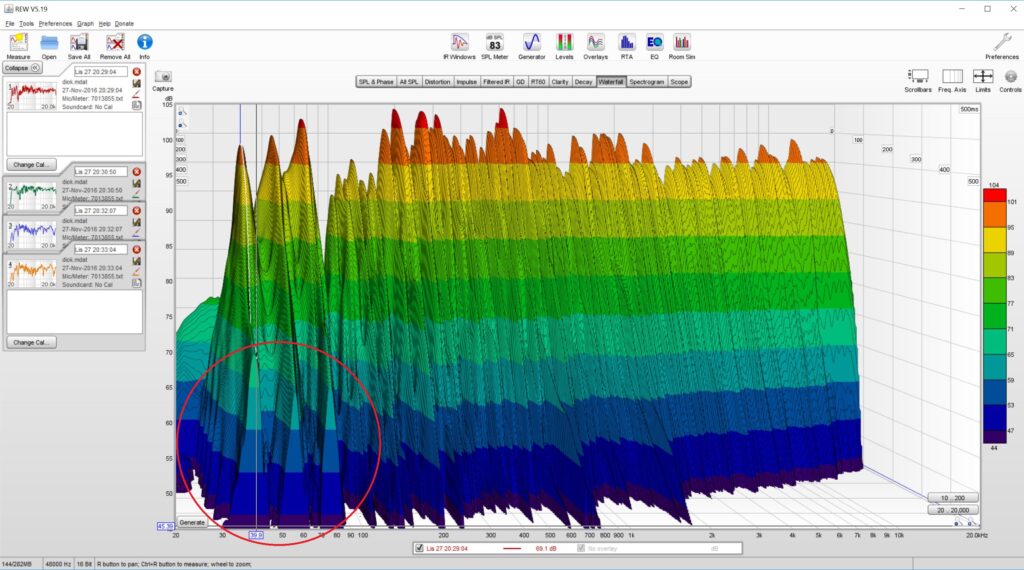Toggle the No overlay checkbox
This screenshot has height=570, width=1024.
click(x=581, y=548)
